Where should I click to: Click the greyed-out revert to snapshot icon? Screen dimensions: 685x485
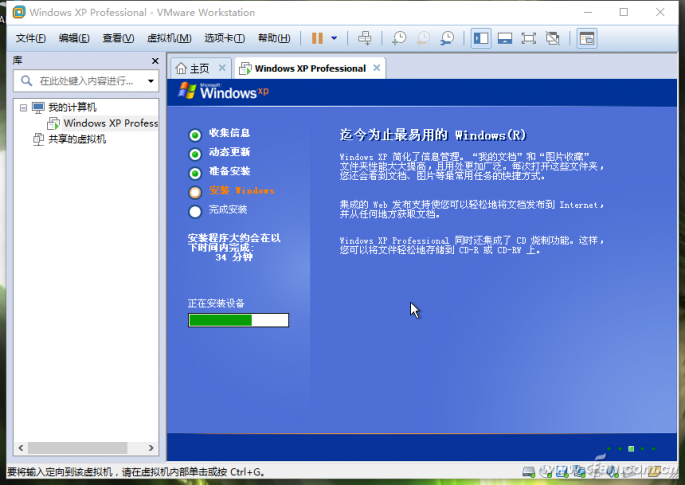point(422,38)
